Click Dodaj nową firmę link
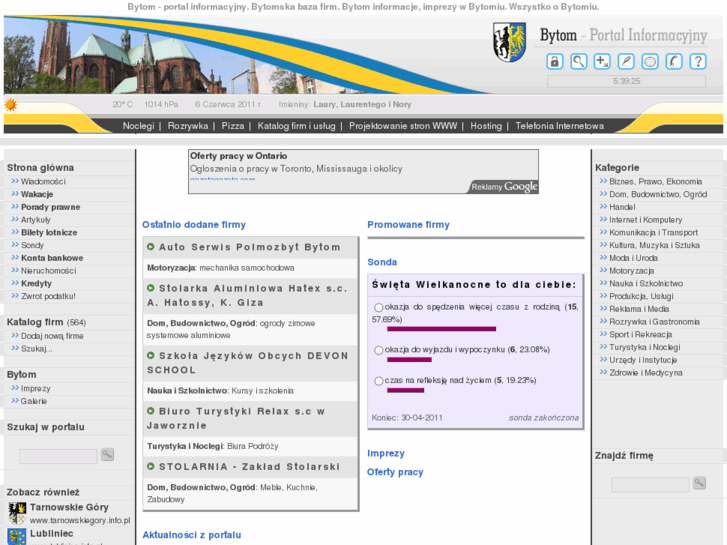Viewport: 727px width, 545px height. (52, 336)
